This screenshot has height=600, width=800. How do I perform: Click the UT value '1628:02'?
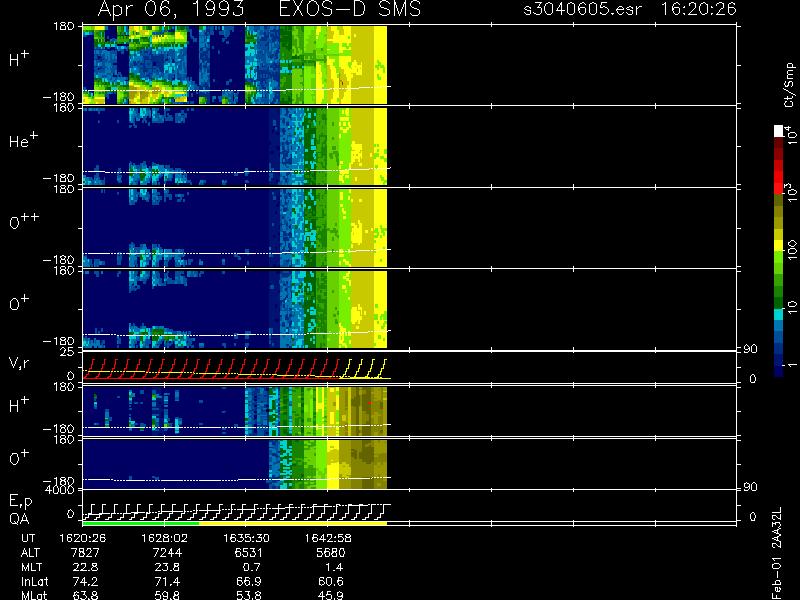tap(164, 538)
